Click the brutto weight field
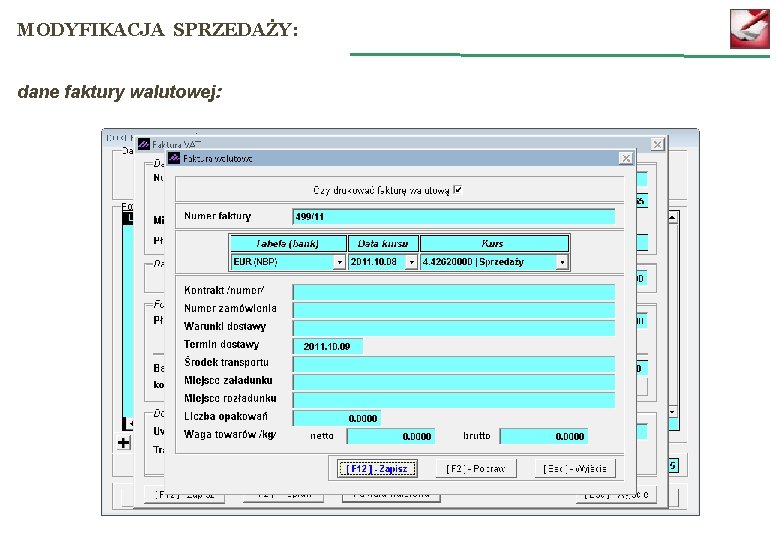 pyautogui.click(x=544, y=436)
